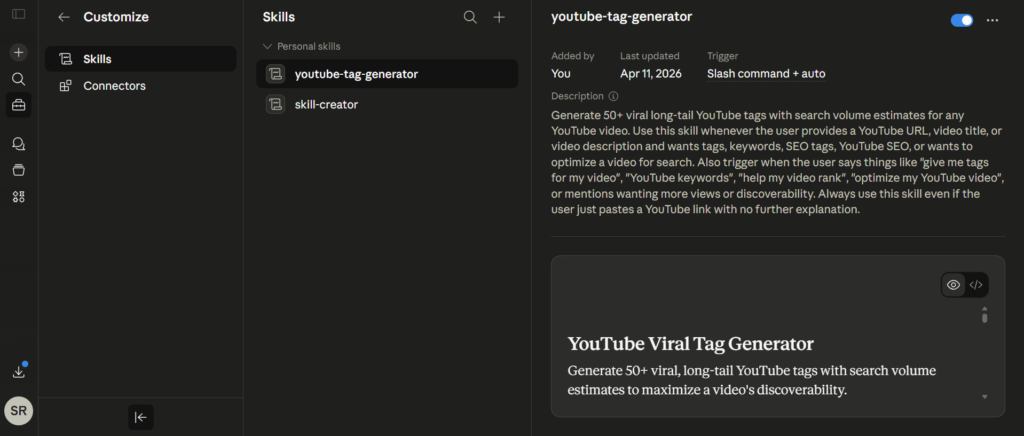Image resolution: width=1024 pixels, height=436 pixels.
Task: Switch to source code view
Action: [x=977, y=285]
